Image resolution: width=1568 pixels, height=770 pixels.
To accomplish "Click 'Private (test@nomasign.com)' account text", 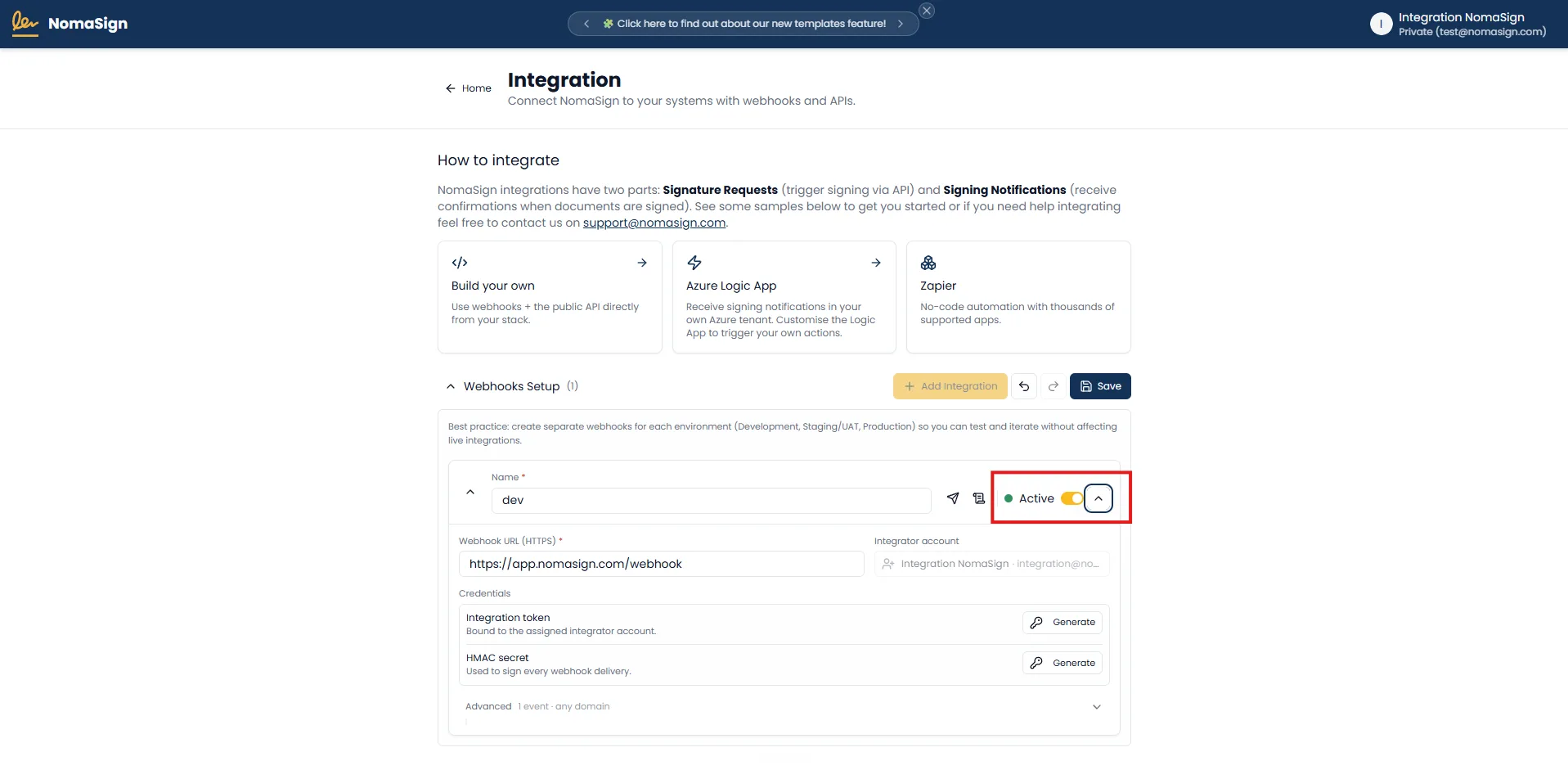I will coord(1472,32).
